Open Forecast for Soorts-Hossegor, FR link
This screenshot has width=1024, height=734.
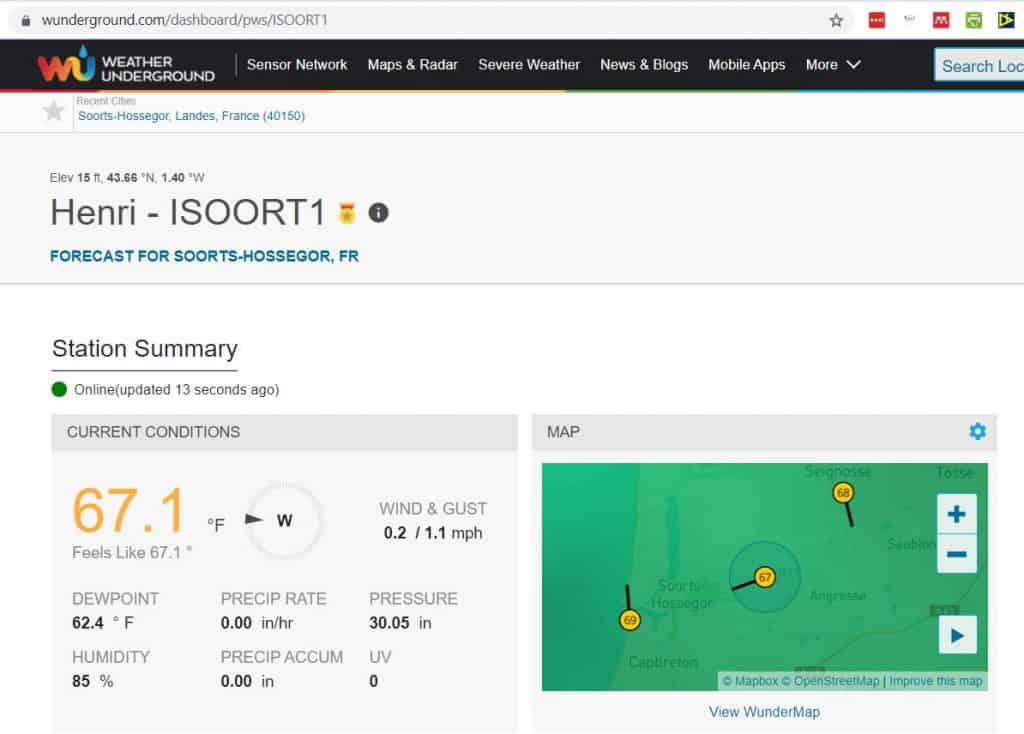pyautogui.click(x=204, y=256)
